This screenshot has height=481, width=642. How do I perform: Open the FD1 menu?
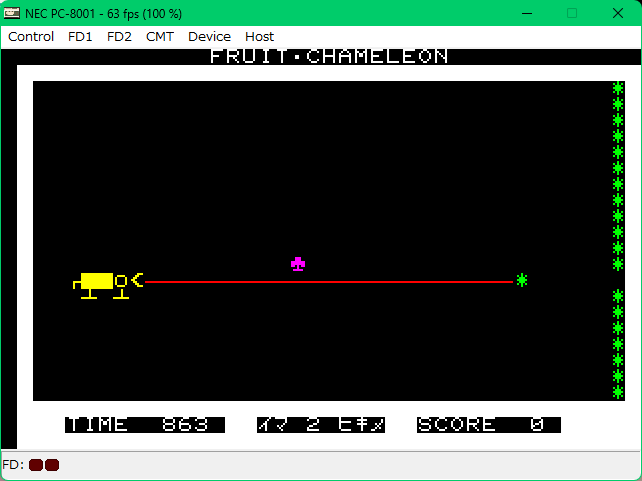tap(80, 37)
